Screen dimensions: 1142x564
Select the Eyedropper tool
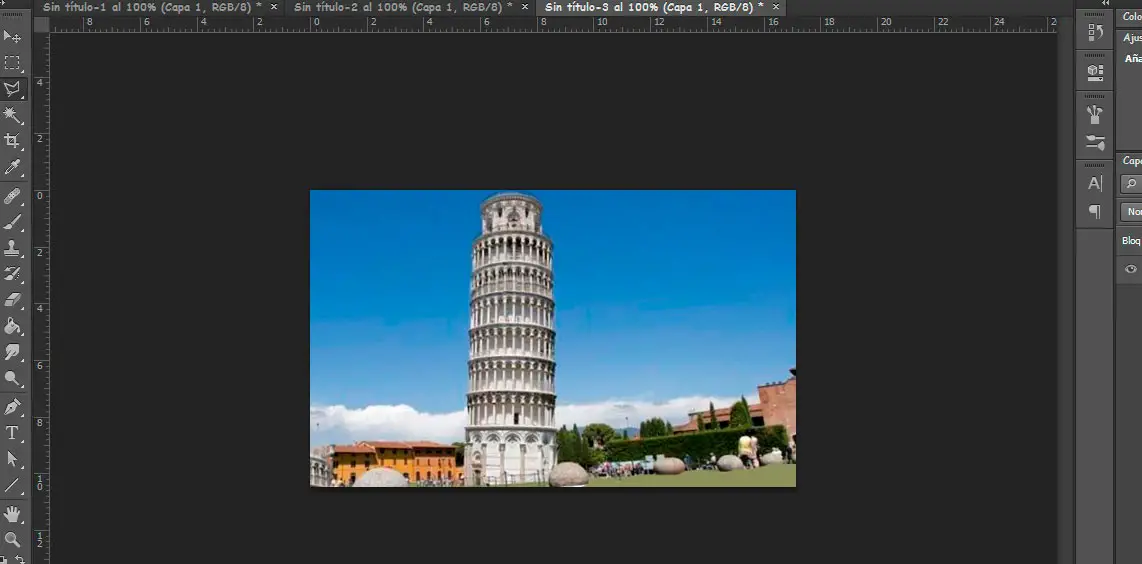tap(12, 167)
